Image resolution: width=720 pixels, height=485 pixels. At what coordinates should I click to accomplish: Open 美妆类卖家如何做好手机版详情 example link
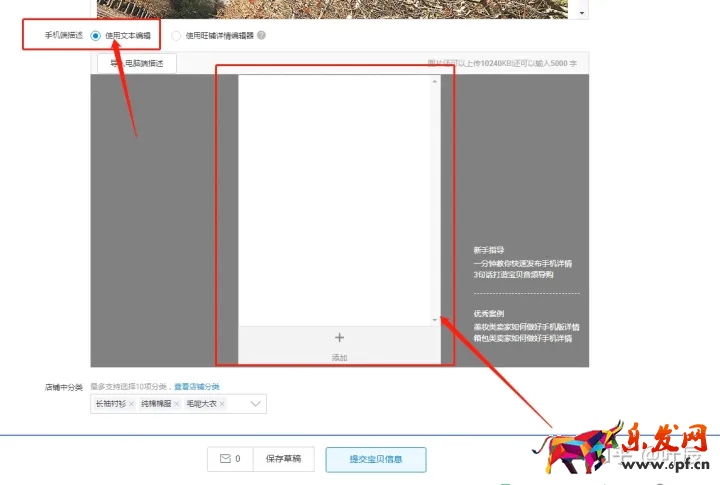pos(526,326)
